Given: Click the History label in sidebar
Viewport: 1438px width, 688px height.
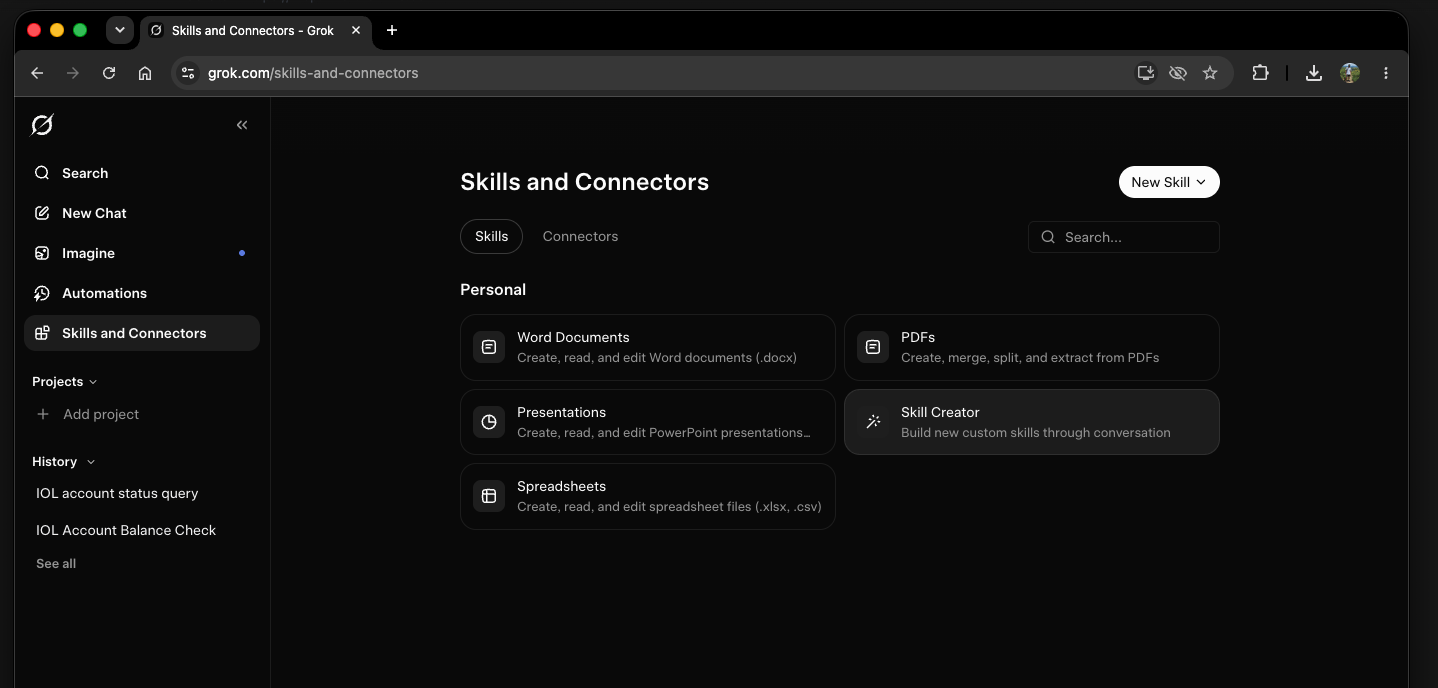Looking at the screenshot, I should coord(54,462).
